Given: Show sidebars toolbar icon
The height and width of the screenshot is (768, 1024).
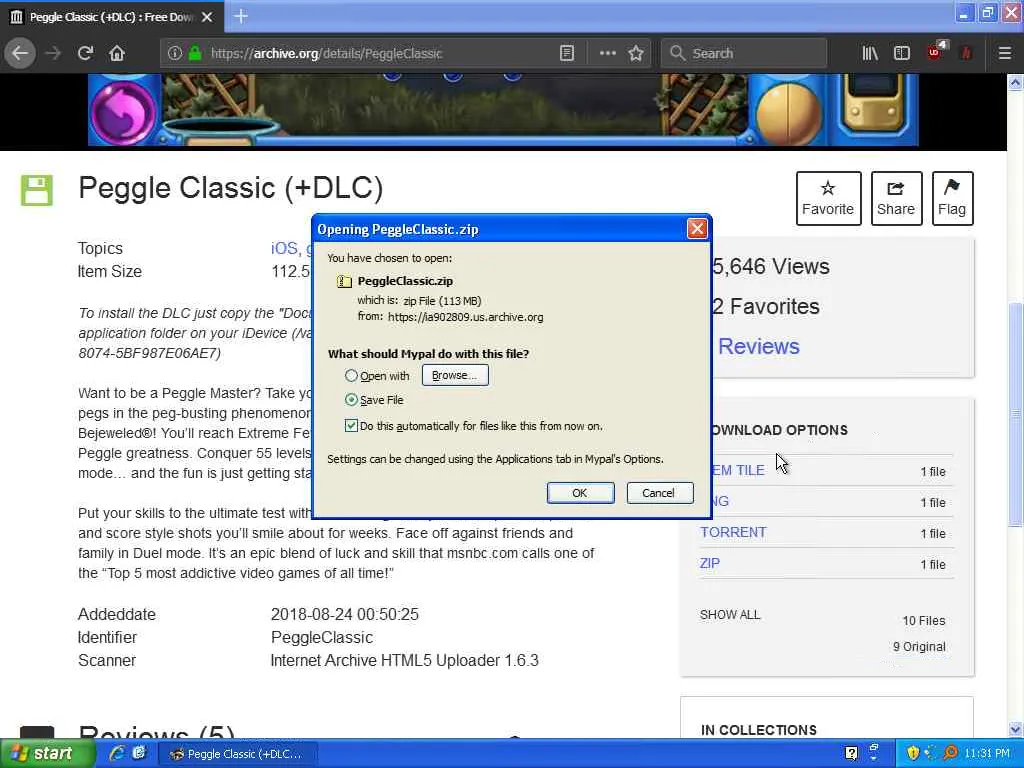Looking at the screenshot, I should 902,54.
